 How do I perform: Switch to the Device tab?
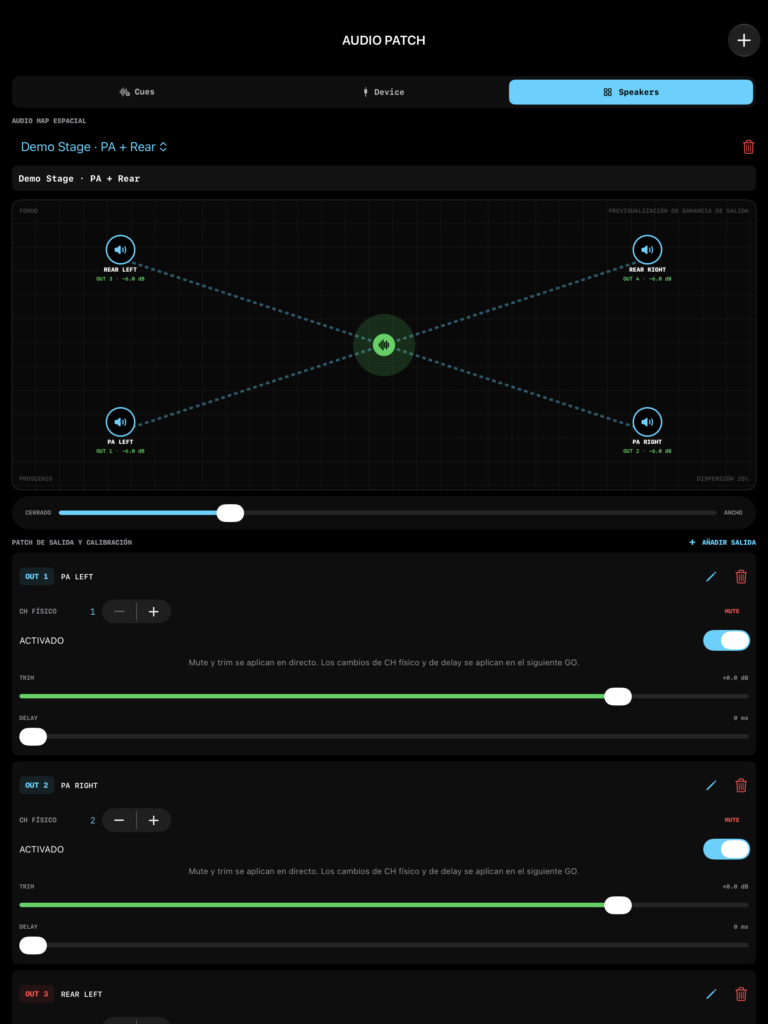click(383, 92)
